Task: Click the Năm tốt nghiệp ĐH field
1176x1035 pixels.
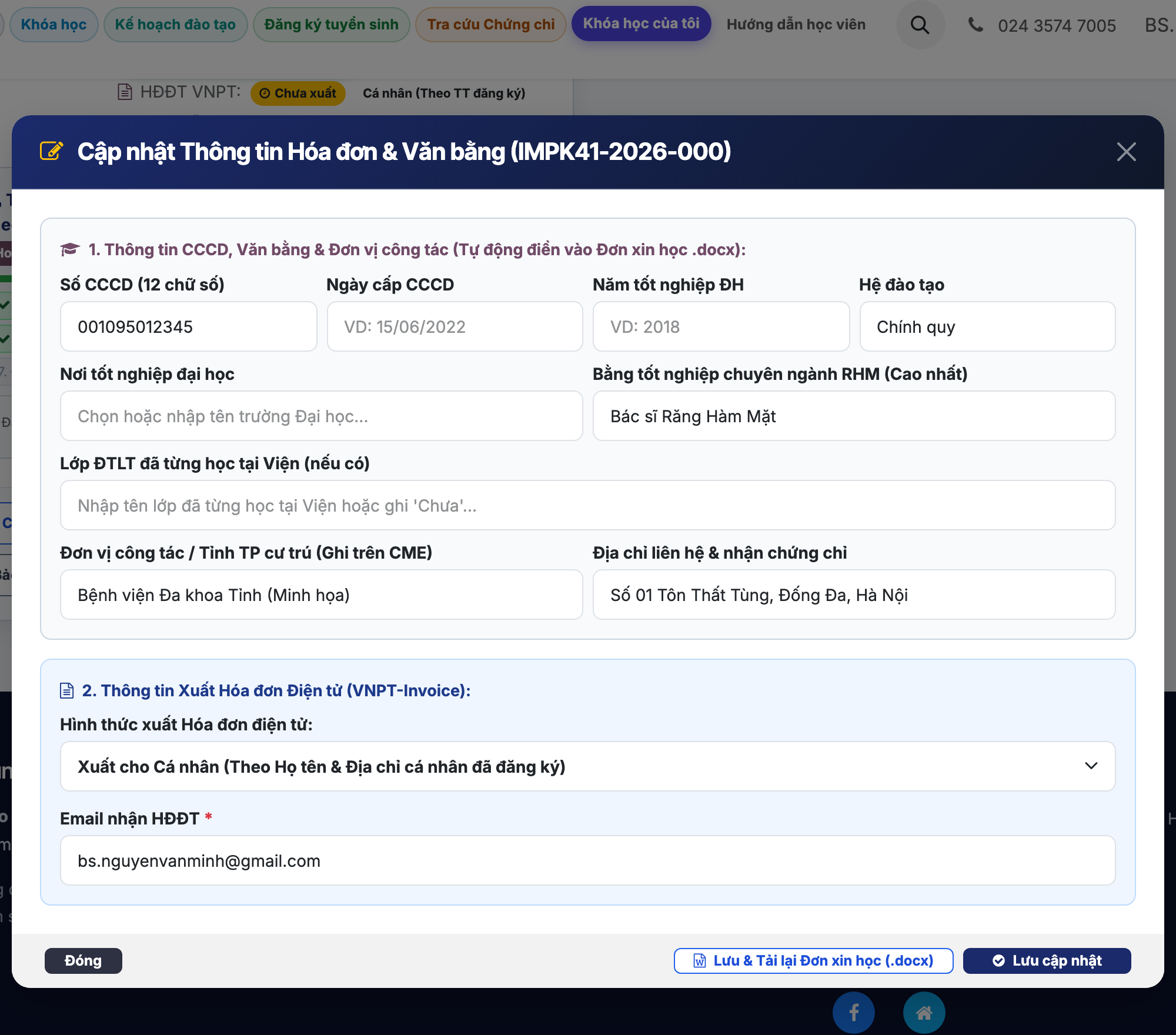Action: [x=721, y=326]
